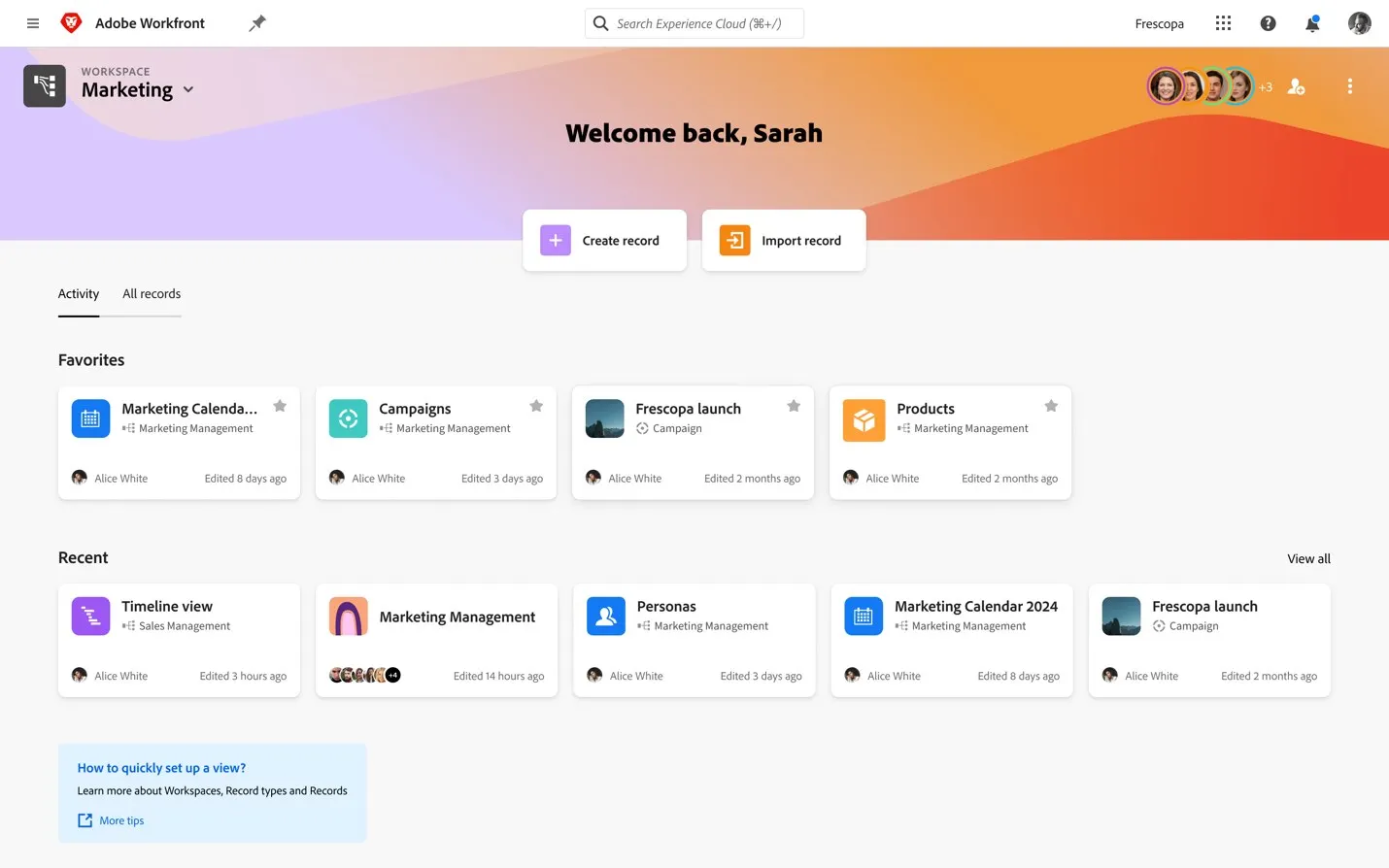
Task: Open the Help icon in the top bar
Action: tap(1268, 23)
